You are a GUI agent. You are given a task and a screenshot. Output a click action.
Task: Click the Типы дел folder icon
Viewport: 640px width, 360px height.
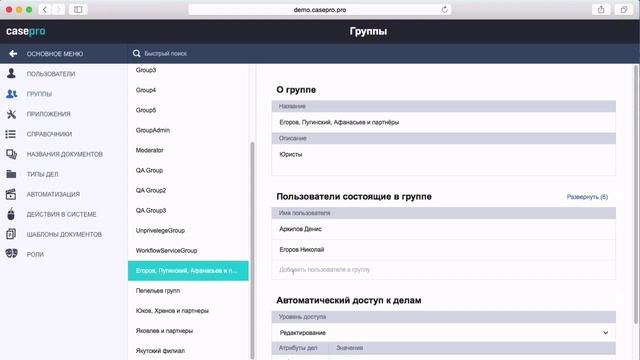click(x=11, y=174)
